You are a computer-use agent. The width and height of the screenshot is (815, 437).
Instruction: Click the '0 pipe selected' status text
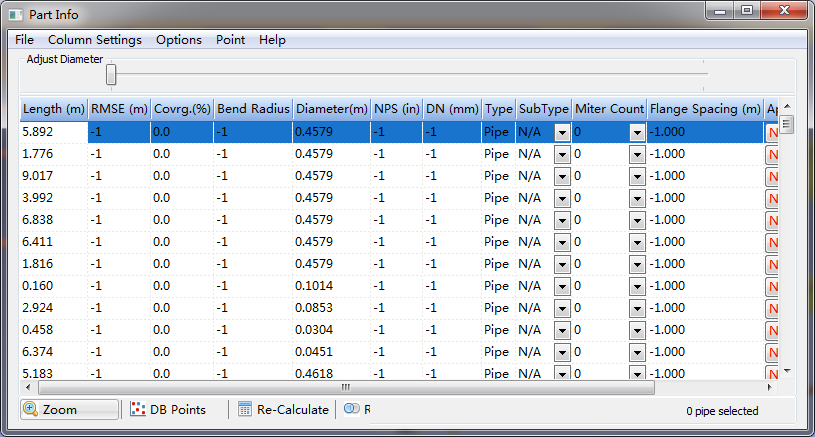point(722,411)
